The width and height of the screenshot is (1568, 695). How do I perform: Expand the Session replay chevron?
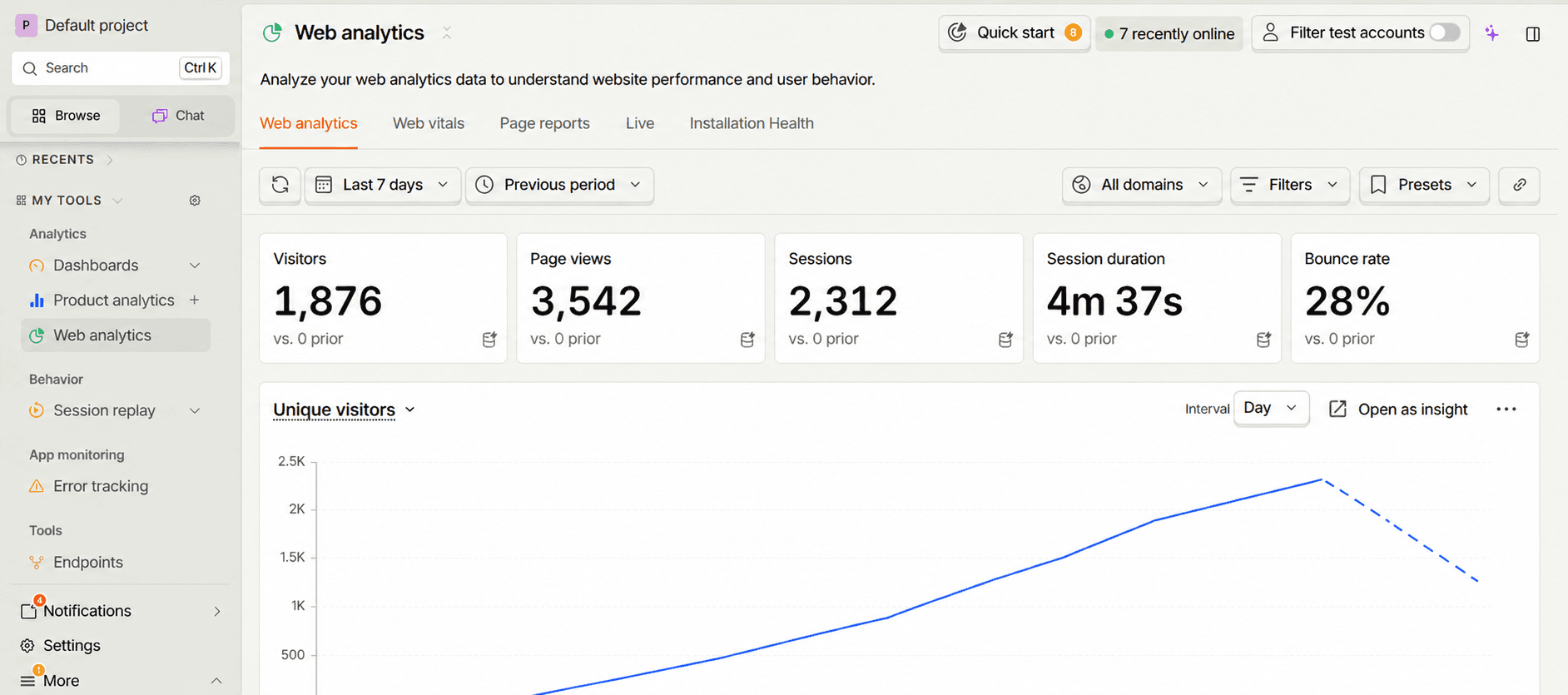pyautogui.click(x=195, y=410)
